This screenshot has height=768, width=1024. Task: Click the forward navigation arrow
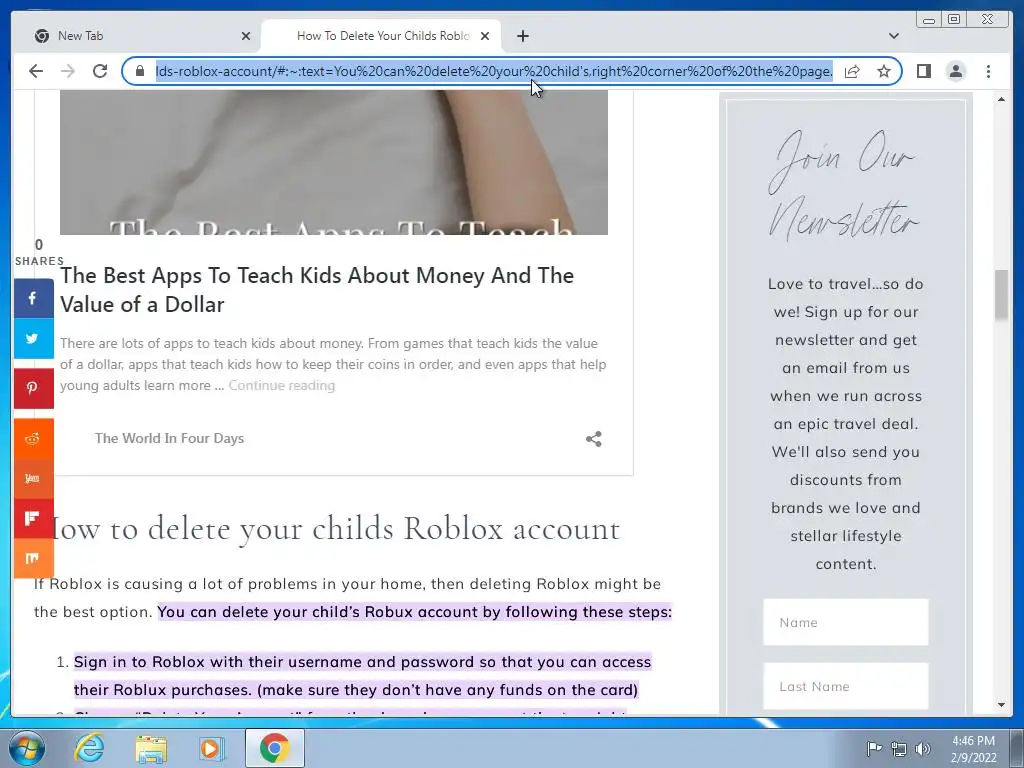coord(68,71)
